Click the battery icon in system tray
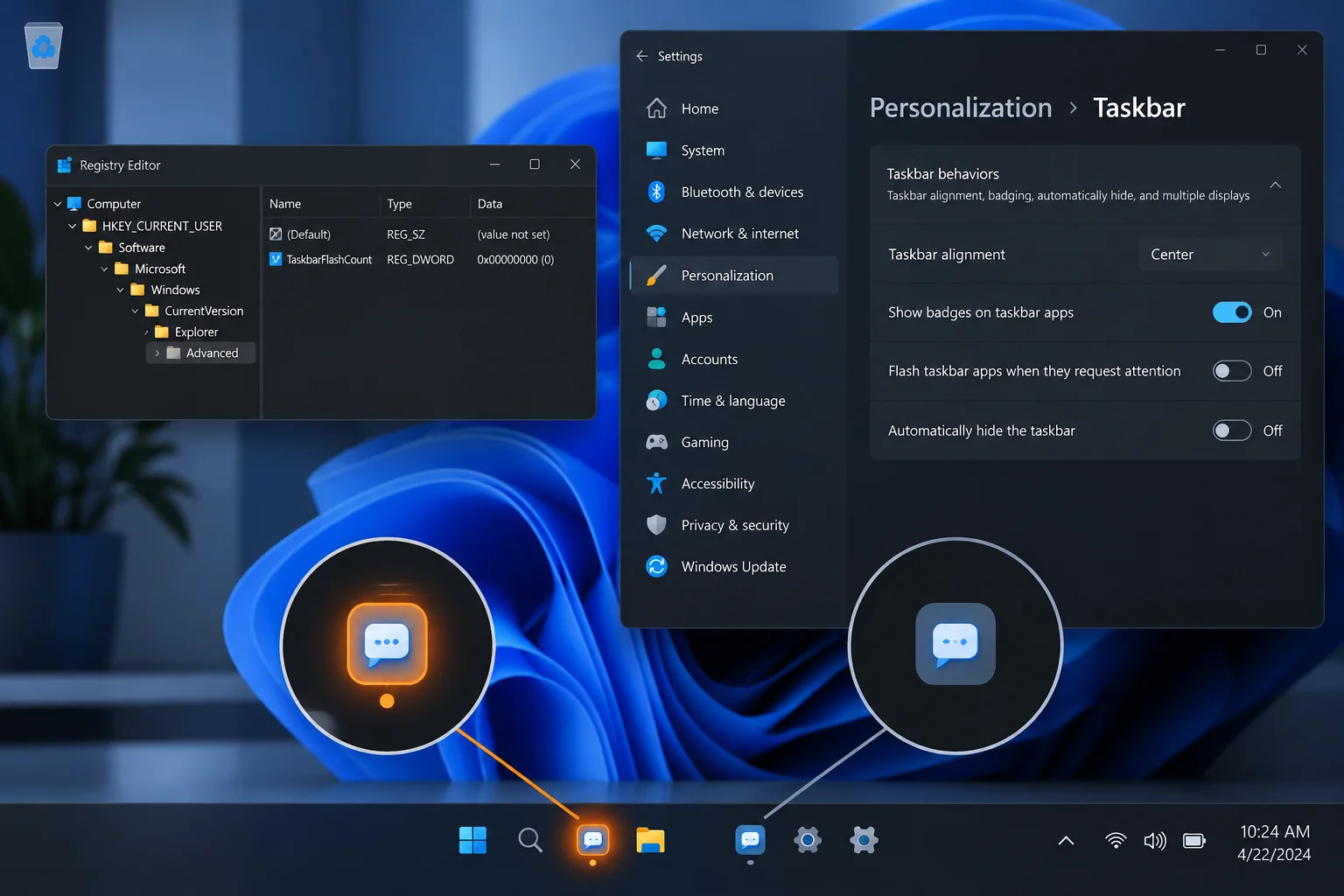Screen dimensions: 1344x896 coord(1194,841)
